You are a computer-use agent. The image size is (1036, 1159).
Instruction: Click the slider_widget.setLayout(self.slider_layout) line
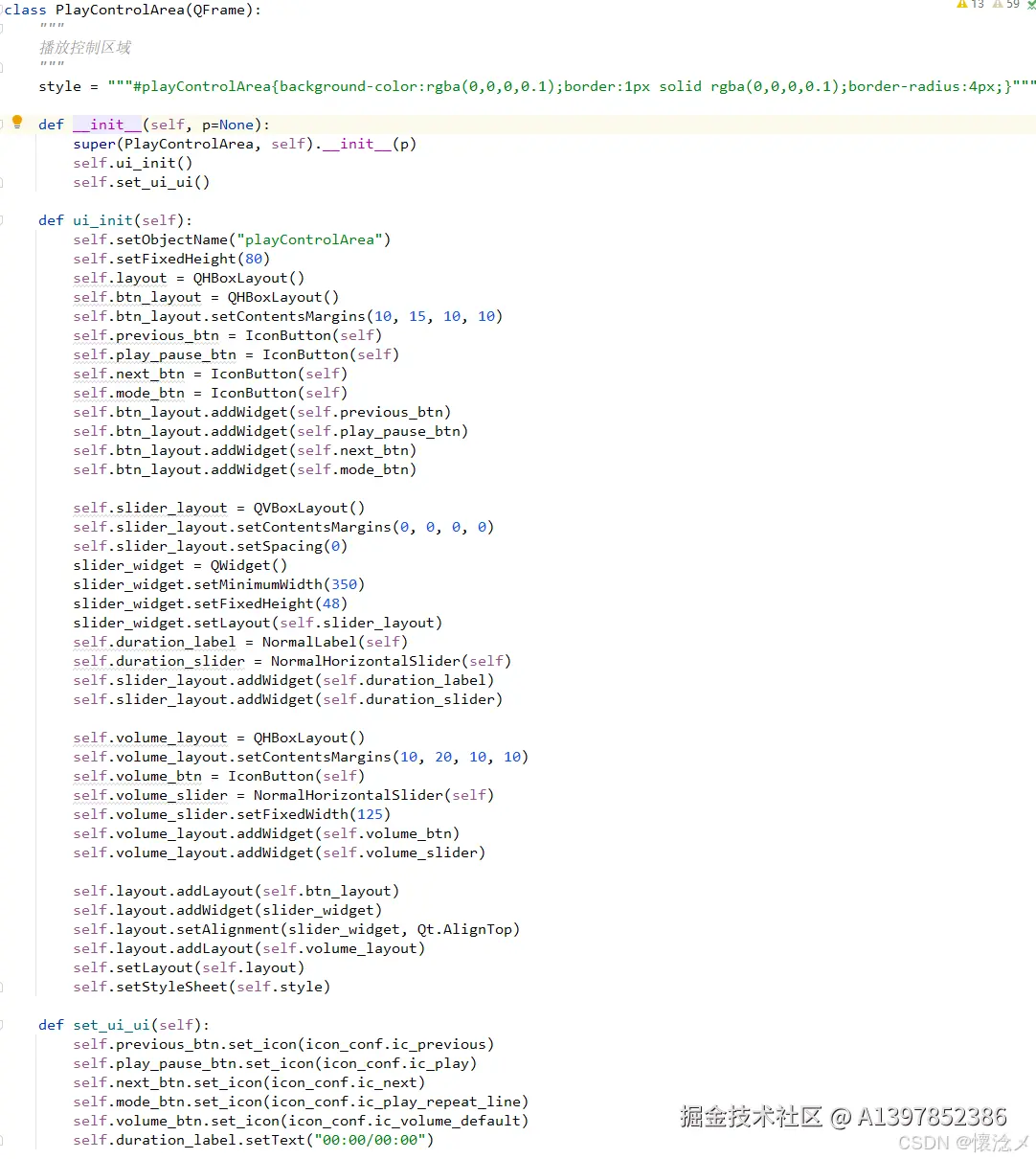[258, 623]
